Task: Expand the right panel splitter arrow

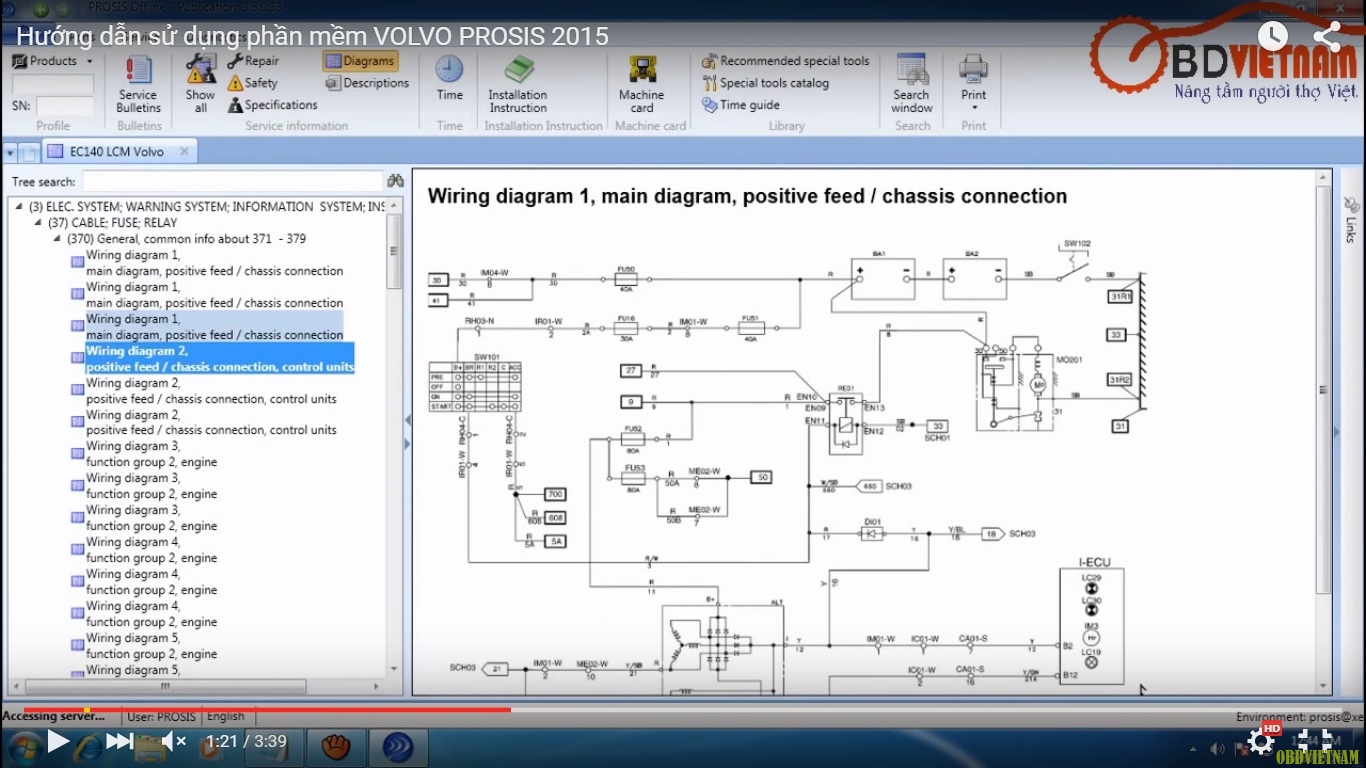Action: (1337, 433)
